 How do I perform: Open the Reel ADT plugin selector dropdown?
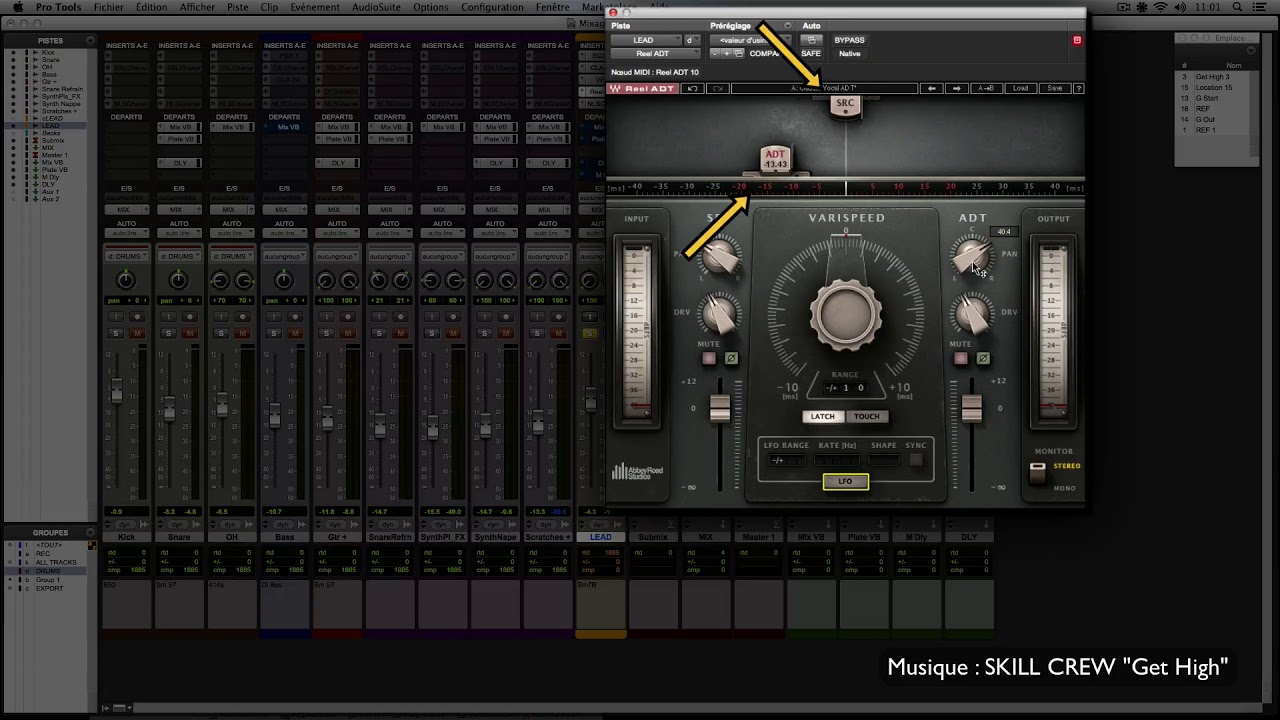(x=654, y=54)
